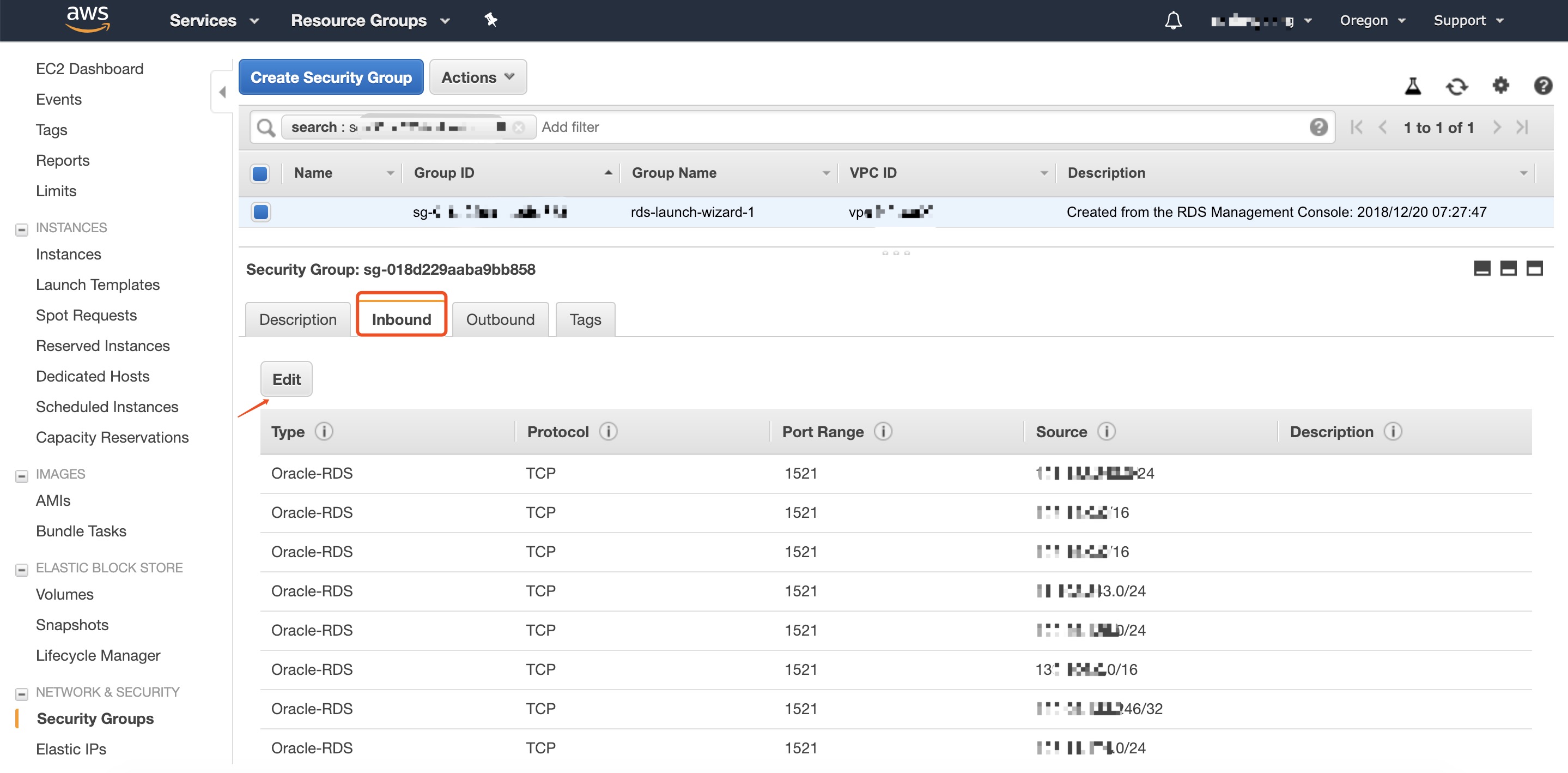This screenshot has height=773, width=1568.
Task: Maximize the details pane layout
Action: tap(1534, 268)
